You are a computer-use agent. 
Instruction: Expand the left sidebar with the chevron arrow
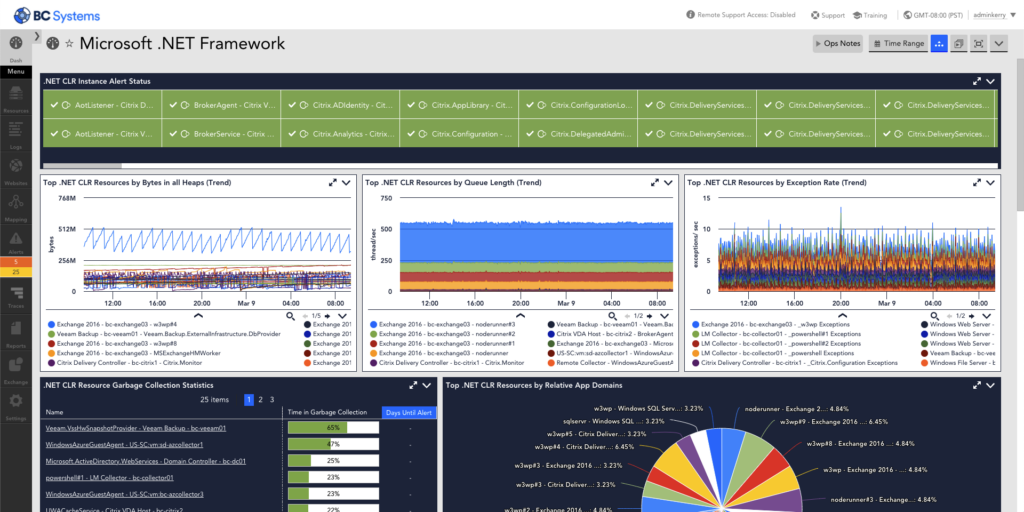[37, 36]
